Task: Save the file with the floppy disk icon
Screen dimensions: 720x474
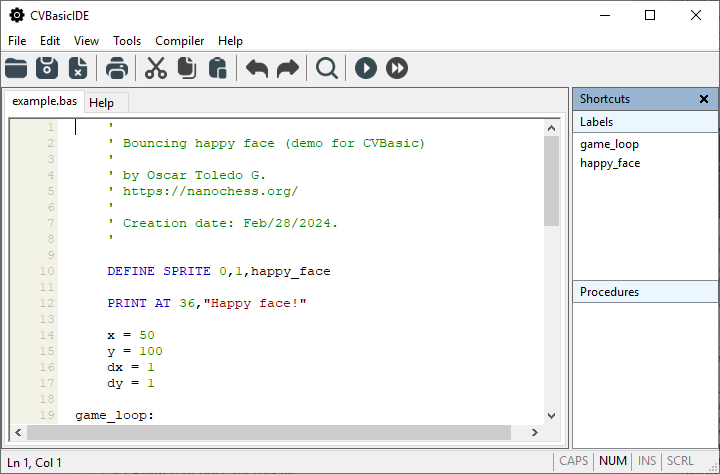Action: [47, 68]
